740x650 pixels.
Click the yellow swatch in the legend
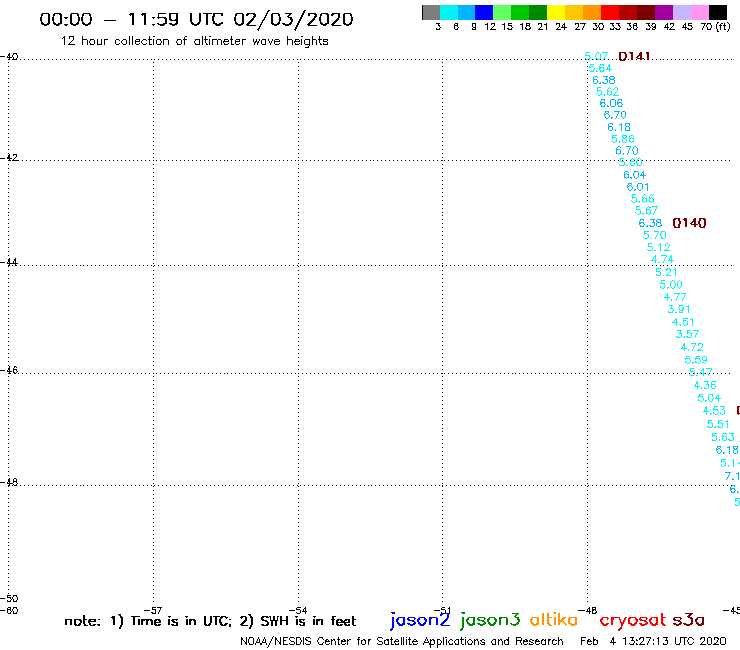pyautogui.click(x=556, y=12)
